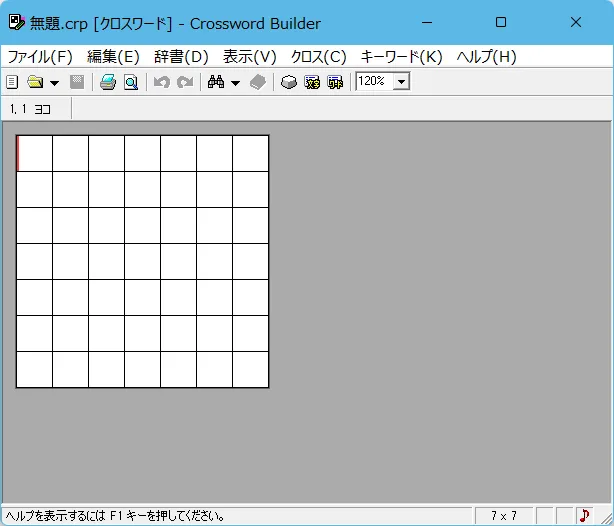The image size is (614, 526).
Task: Select the top-left grid cell with cursor
Action: coord(34,153)
